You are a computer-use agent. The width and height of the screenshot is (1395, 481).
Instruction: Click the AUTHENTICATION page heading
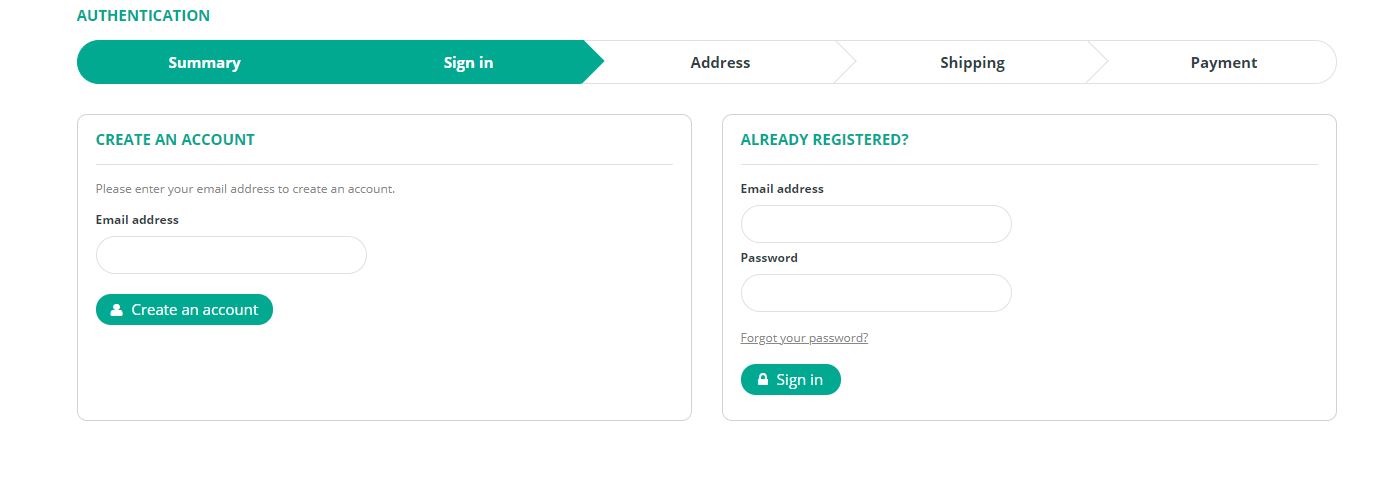click(x=143, y=16)
